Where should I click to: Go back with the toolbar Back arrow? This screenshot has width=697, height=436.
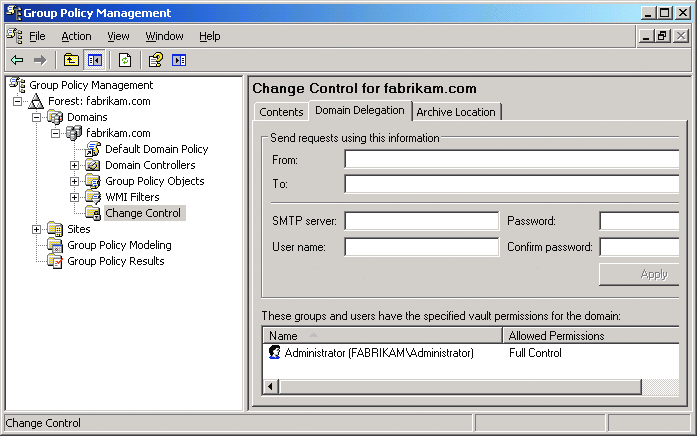tap(17, 60)
